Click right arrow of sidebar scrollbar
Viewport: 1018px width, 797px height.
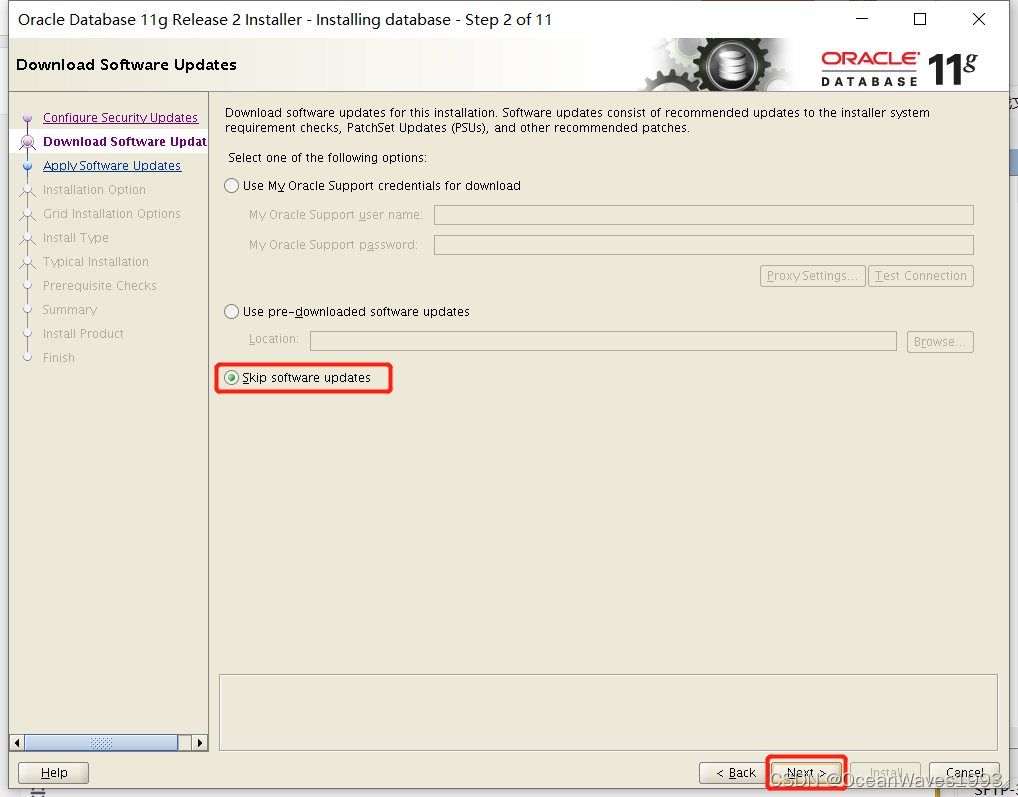point(200,742)
